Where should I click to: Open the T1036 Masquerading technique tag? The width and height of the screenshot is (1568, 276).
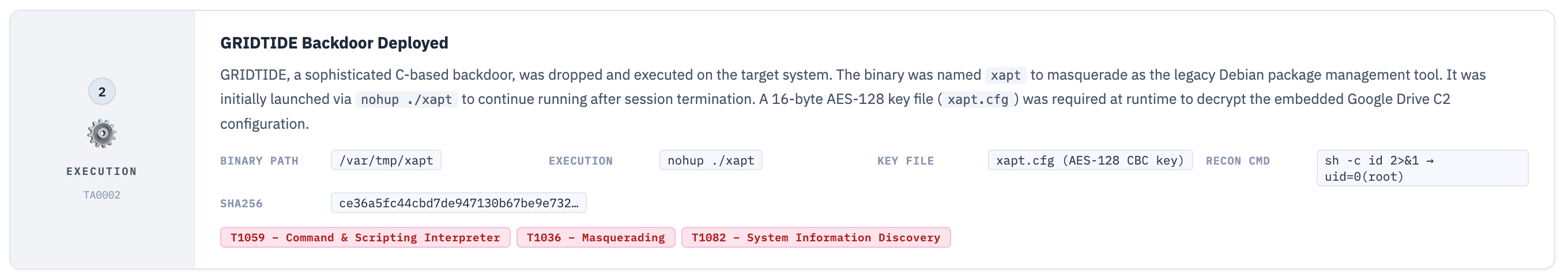595,238
